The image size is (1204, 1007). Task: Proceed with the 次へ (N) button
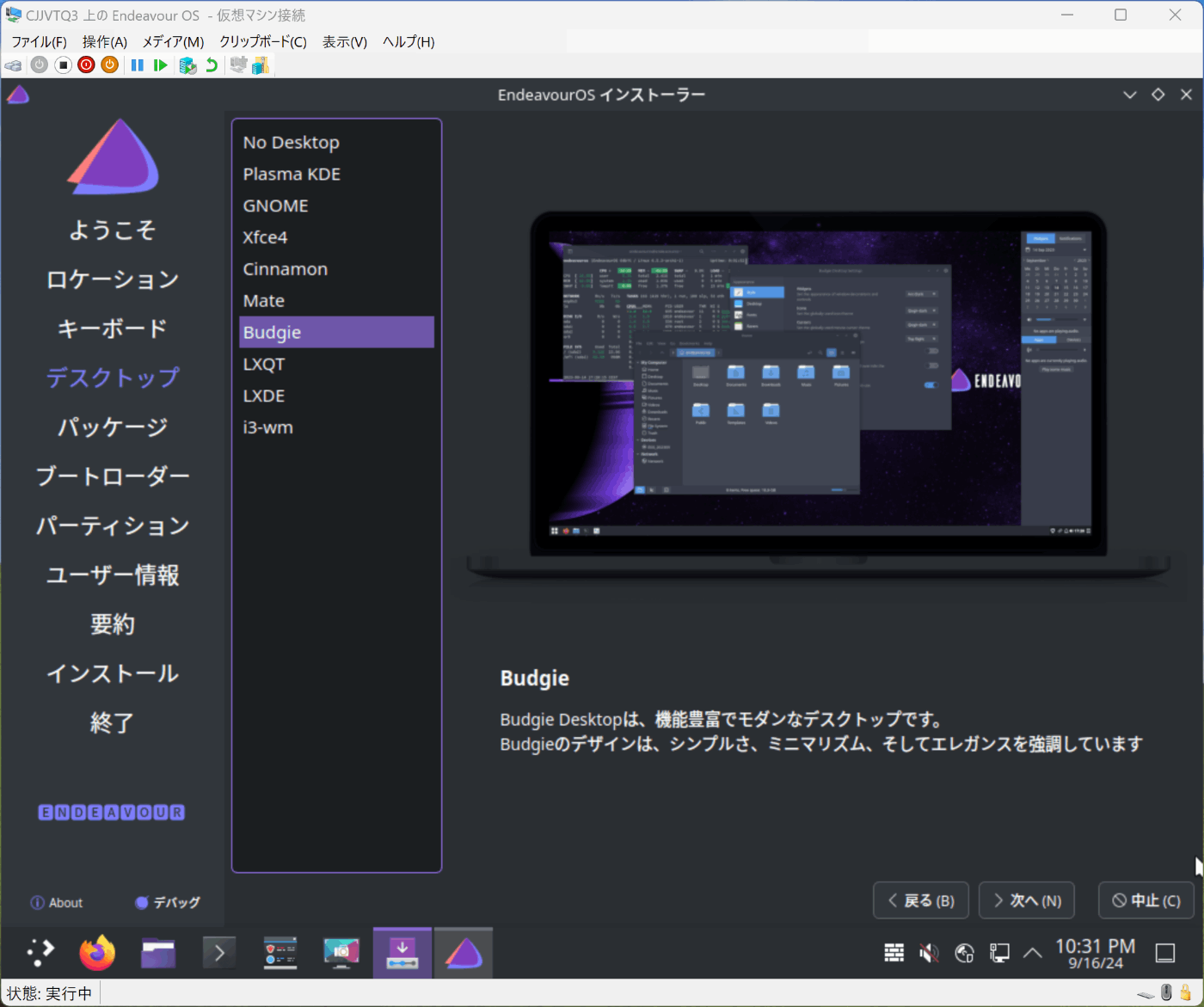pos(1027,900)
